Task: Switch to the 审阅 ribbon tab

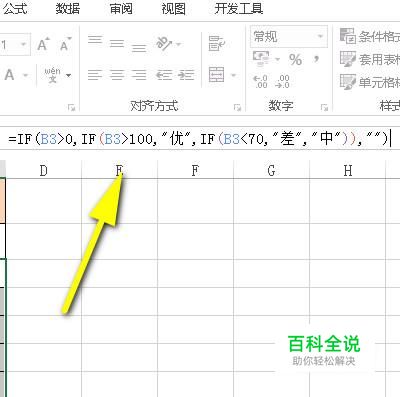Action: [x=121, y=8]
